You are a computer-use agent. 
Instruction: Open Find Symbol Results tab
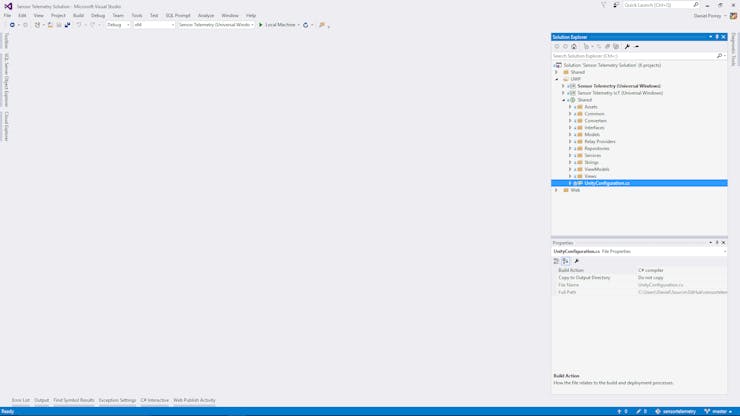(x=74, y=400)
